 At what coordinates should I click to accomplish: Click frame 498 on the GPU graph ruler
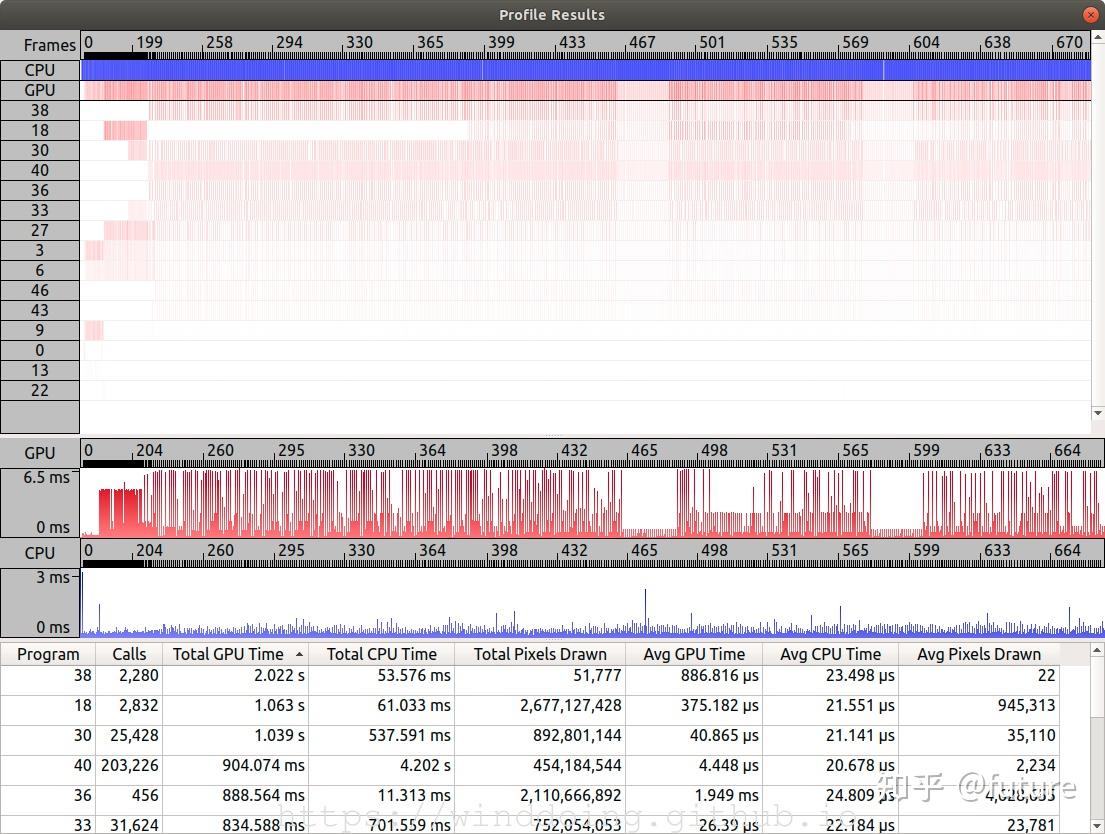(x=713, y=451)
